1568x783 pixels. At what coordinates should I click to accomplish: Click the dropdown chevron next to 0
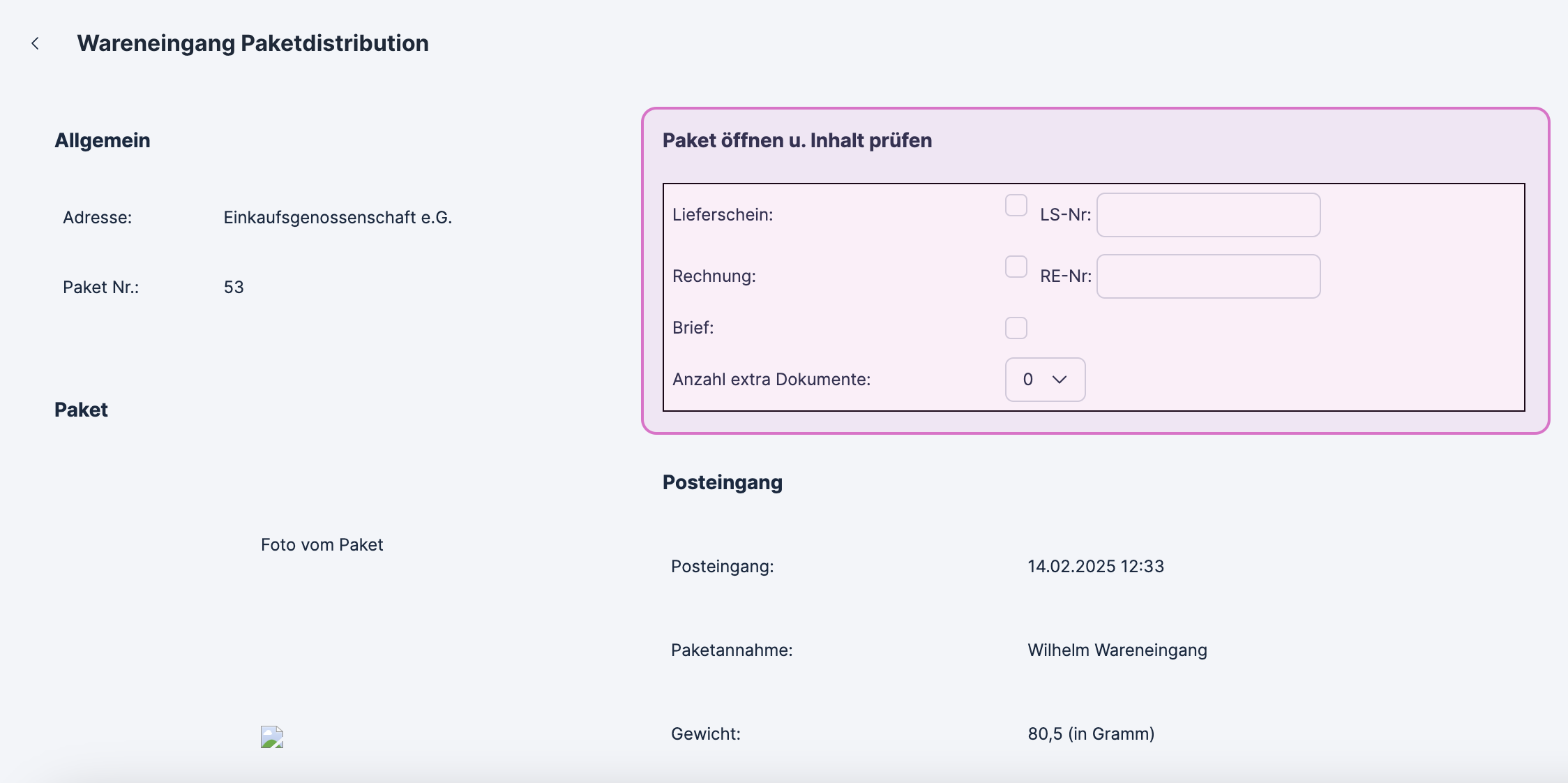point(1060,380)
